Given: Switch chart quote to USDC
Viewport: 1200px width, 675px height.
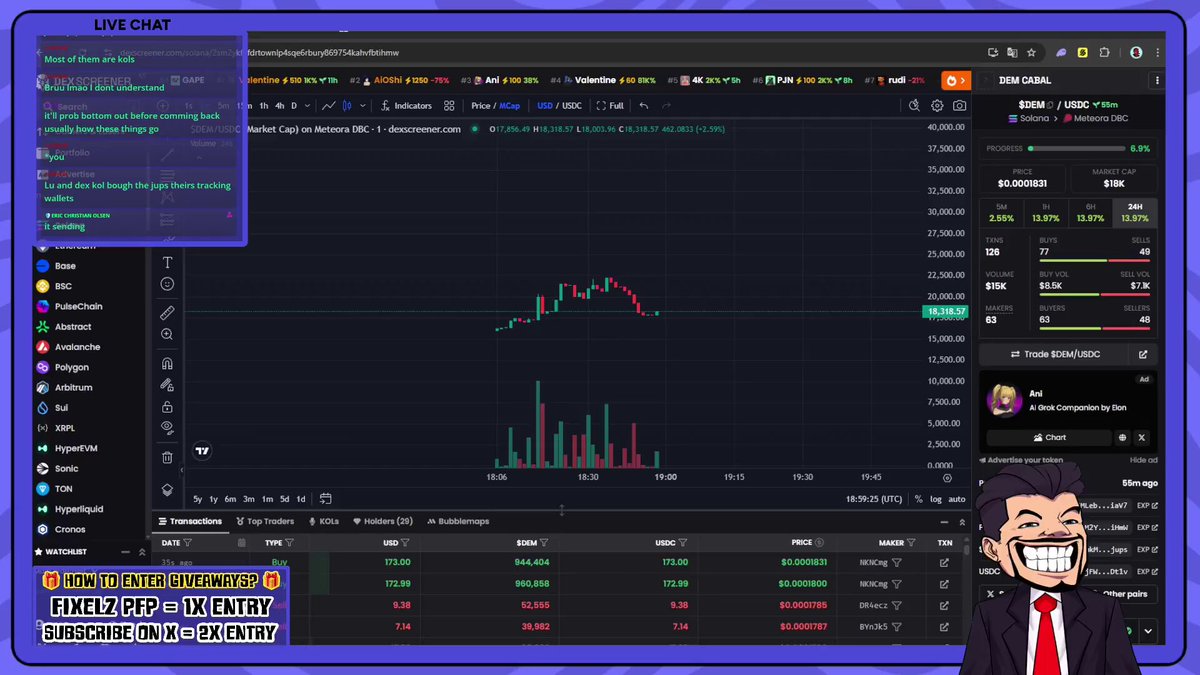Looking at the screenshot, I should [x=572, y=105].
